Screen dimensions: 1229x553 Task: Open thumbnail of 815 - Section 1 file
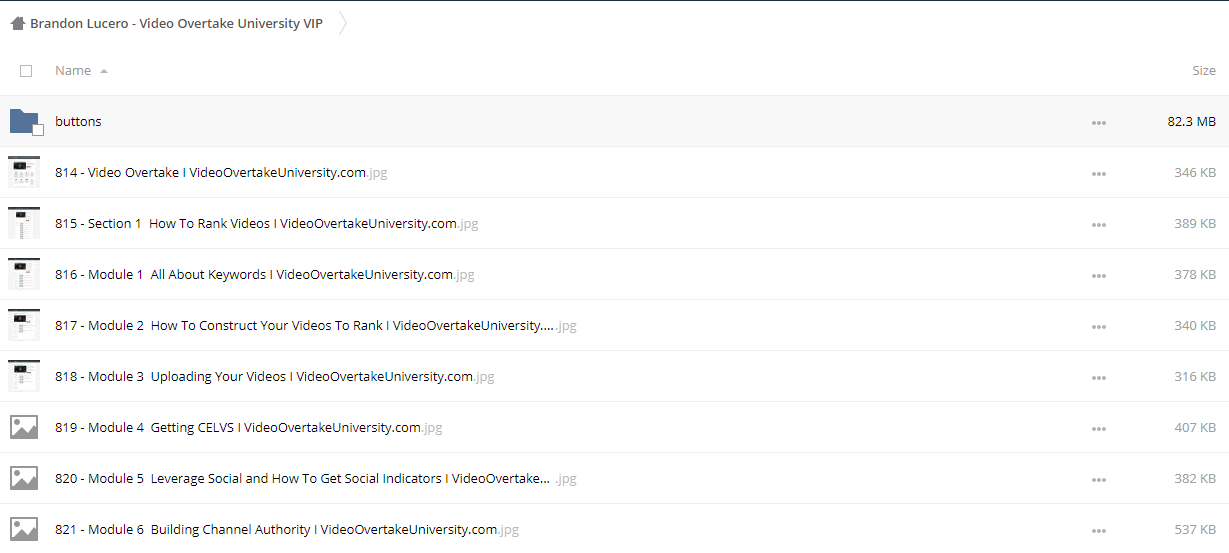pos(24,223)
